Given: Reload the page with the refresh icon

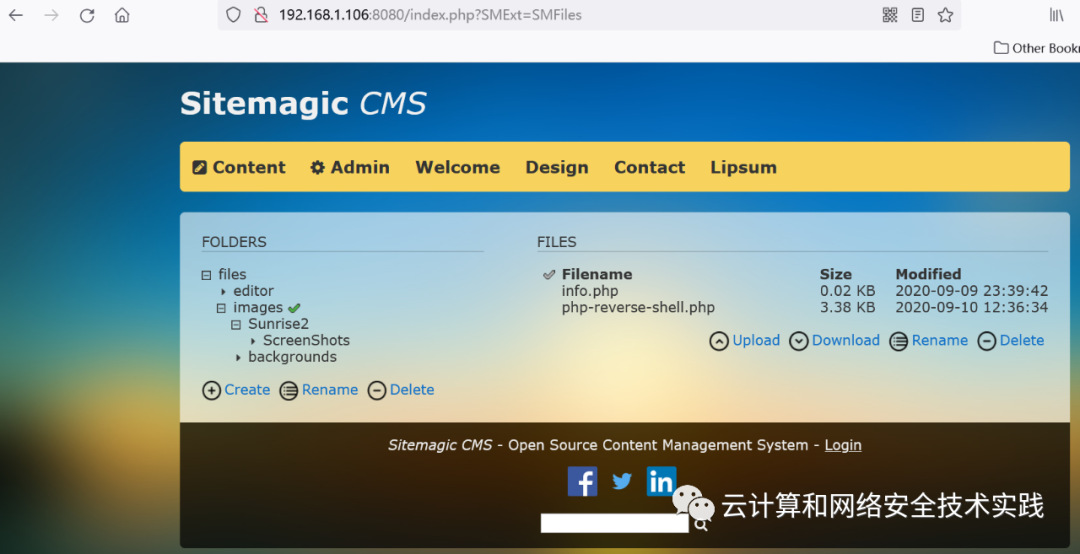Looking at the screenshot, I should pos(87,15).
